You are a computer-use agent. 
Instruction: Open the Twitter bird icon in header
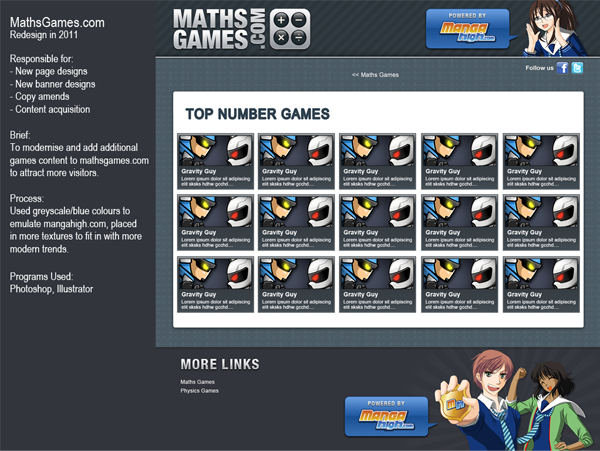click(x=577, y=68)
